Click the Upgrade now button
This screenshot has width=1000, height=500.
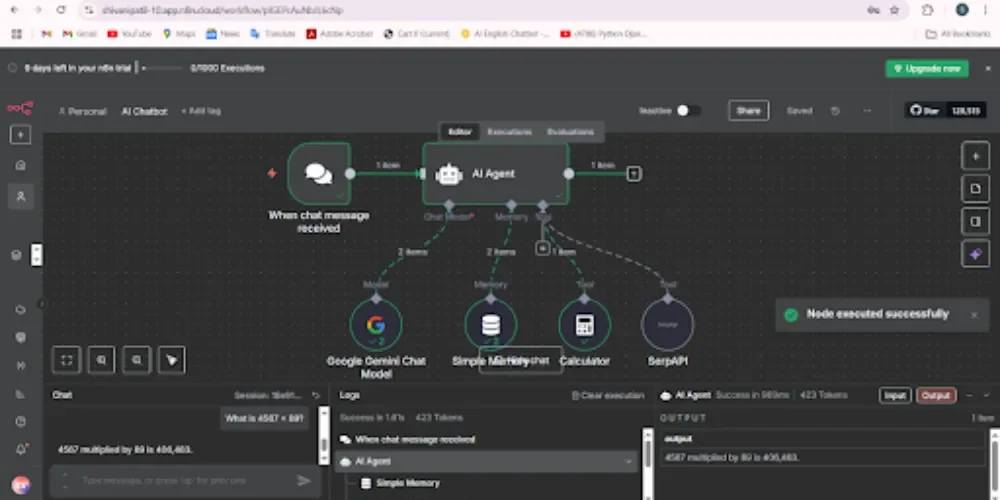coord(926,69)
